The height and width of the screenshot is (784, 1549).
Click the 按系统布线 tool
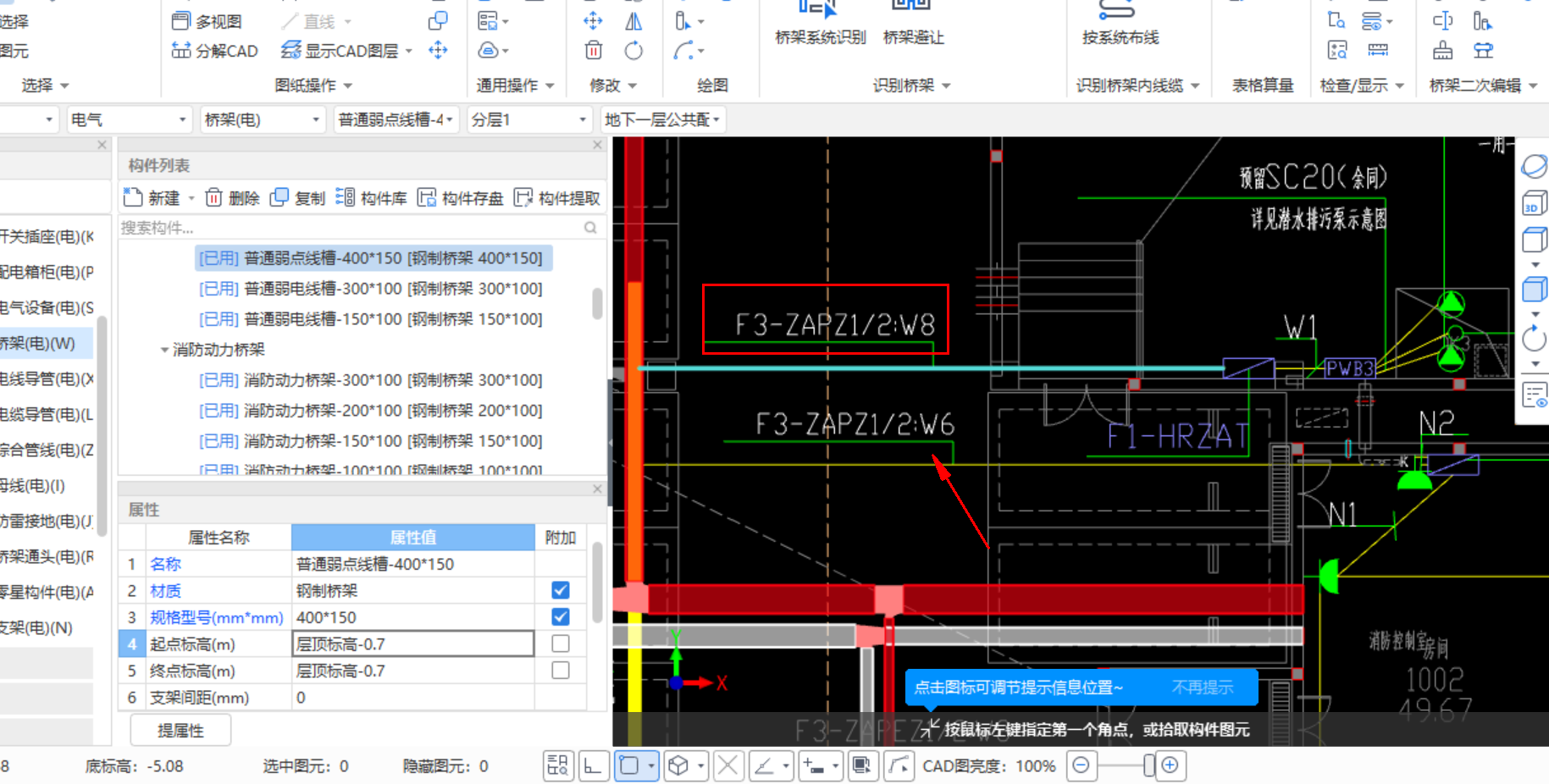click(1120, 24)
